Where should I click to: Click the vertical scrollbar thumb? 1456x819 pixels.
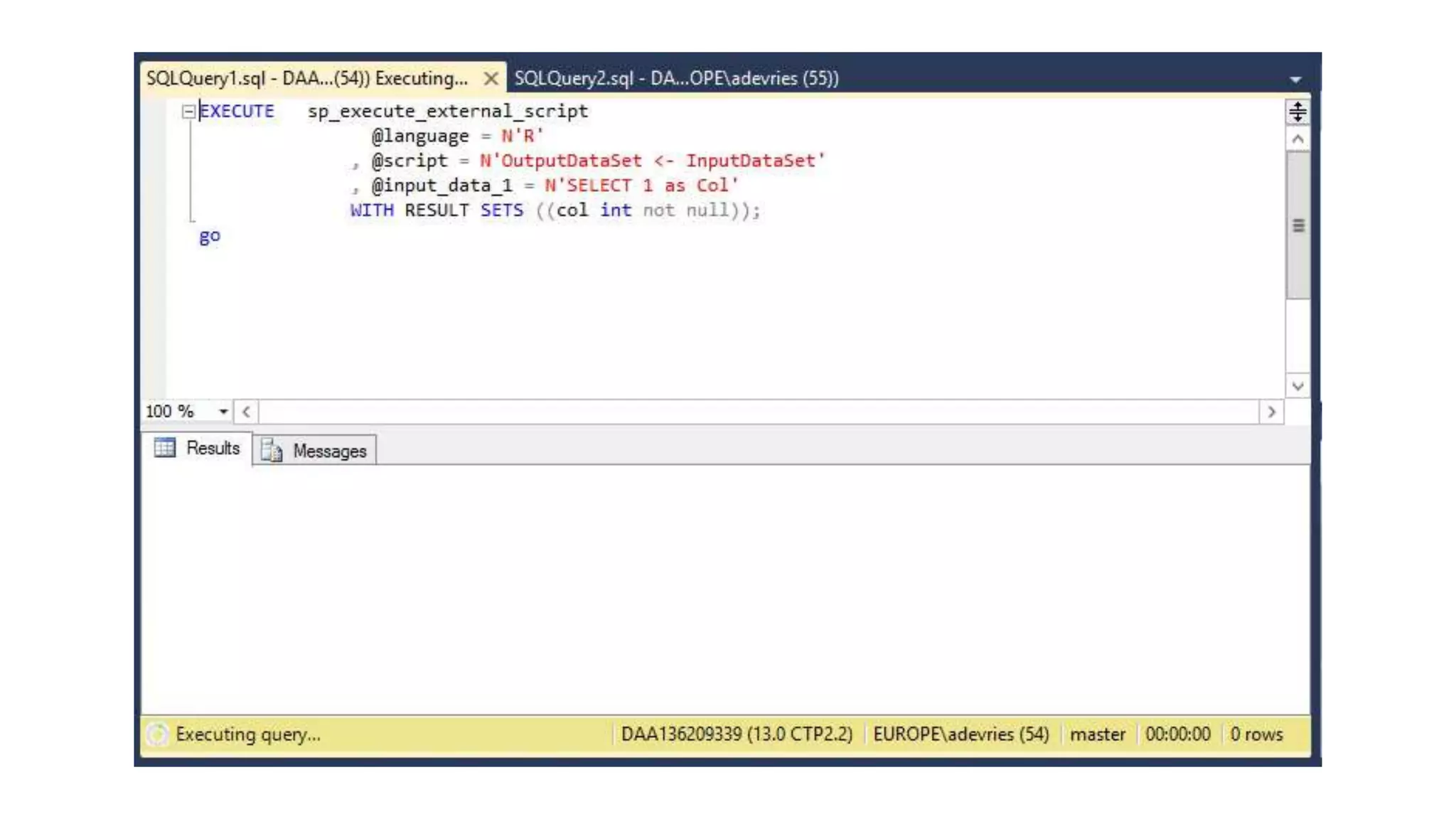click(1297, 226)
